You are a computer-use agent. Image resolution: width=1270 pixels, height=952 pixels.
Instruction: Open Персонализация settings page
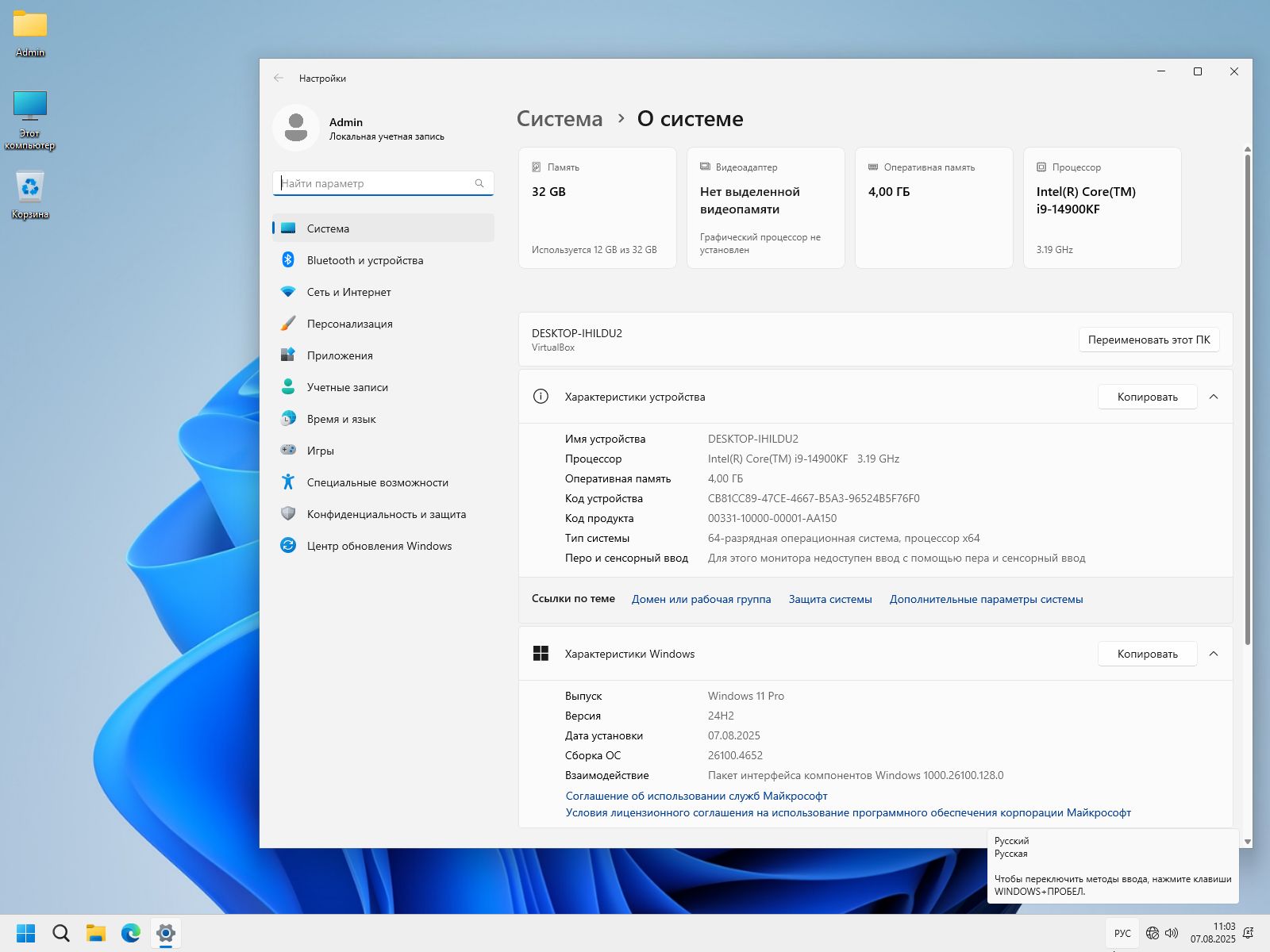pos(383,324)
